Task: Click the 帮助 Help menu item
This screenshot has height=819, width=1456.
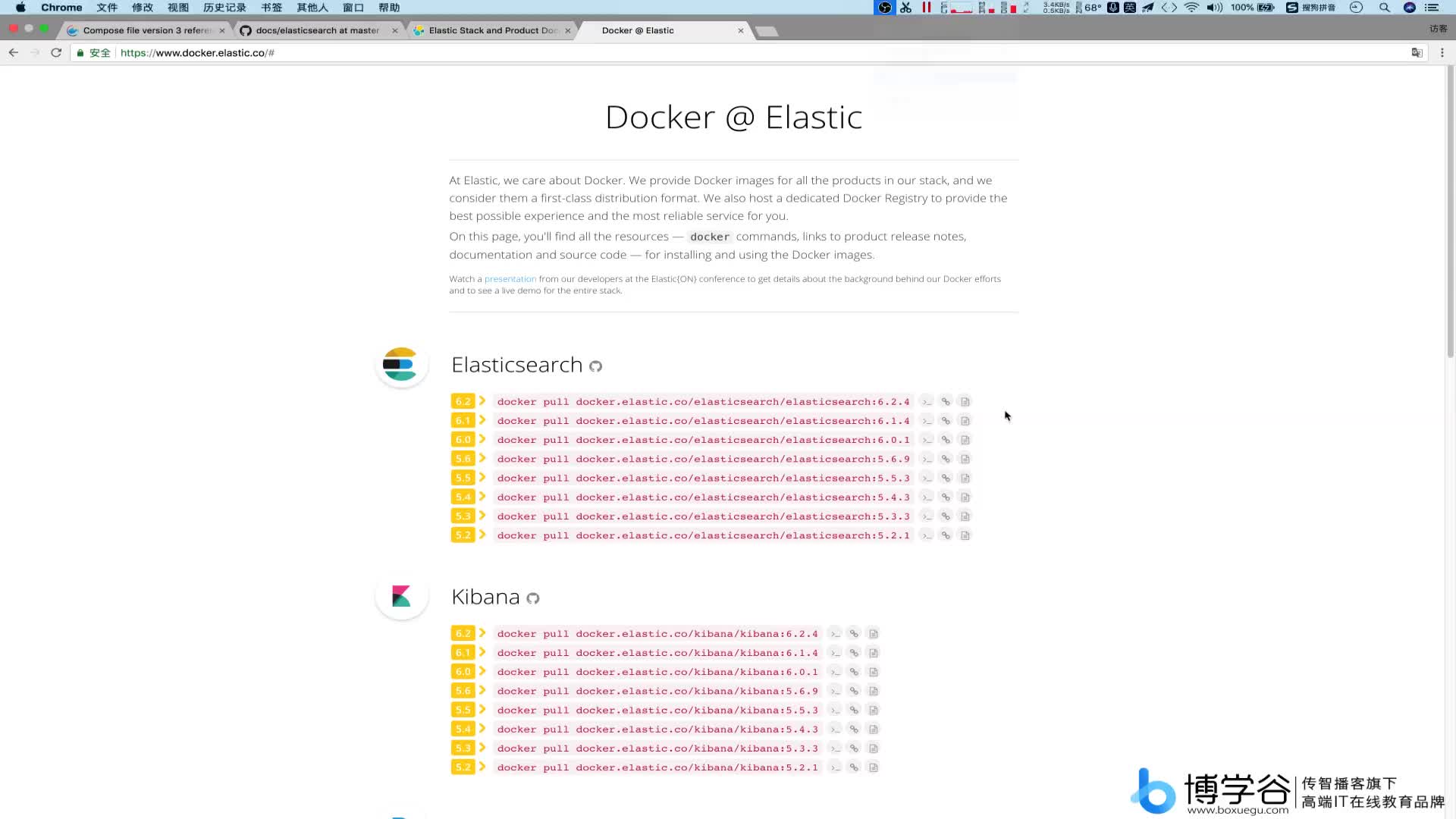Action: point(389,8)
